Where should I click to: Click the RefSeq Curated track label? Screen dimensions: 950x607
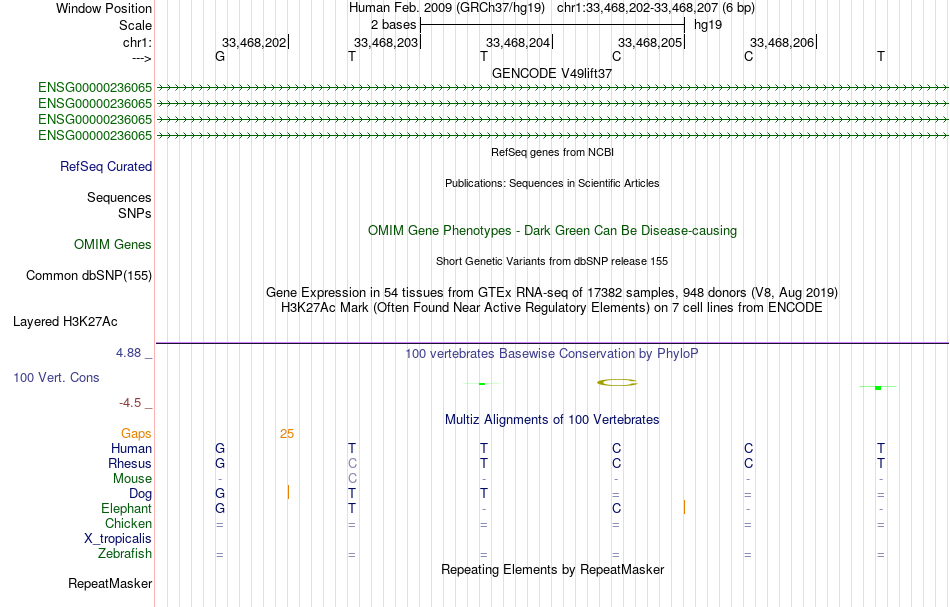tap(105, 166)
